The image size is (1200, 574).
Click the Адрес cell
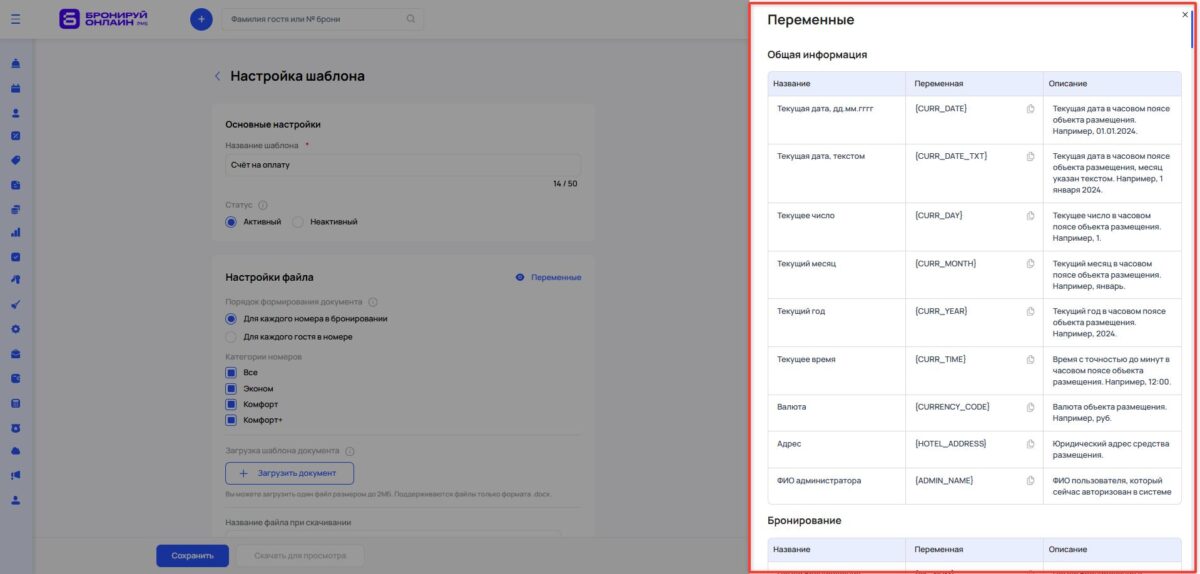(836, 450)
